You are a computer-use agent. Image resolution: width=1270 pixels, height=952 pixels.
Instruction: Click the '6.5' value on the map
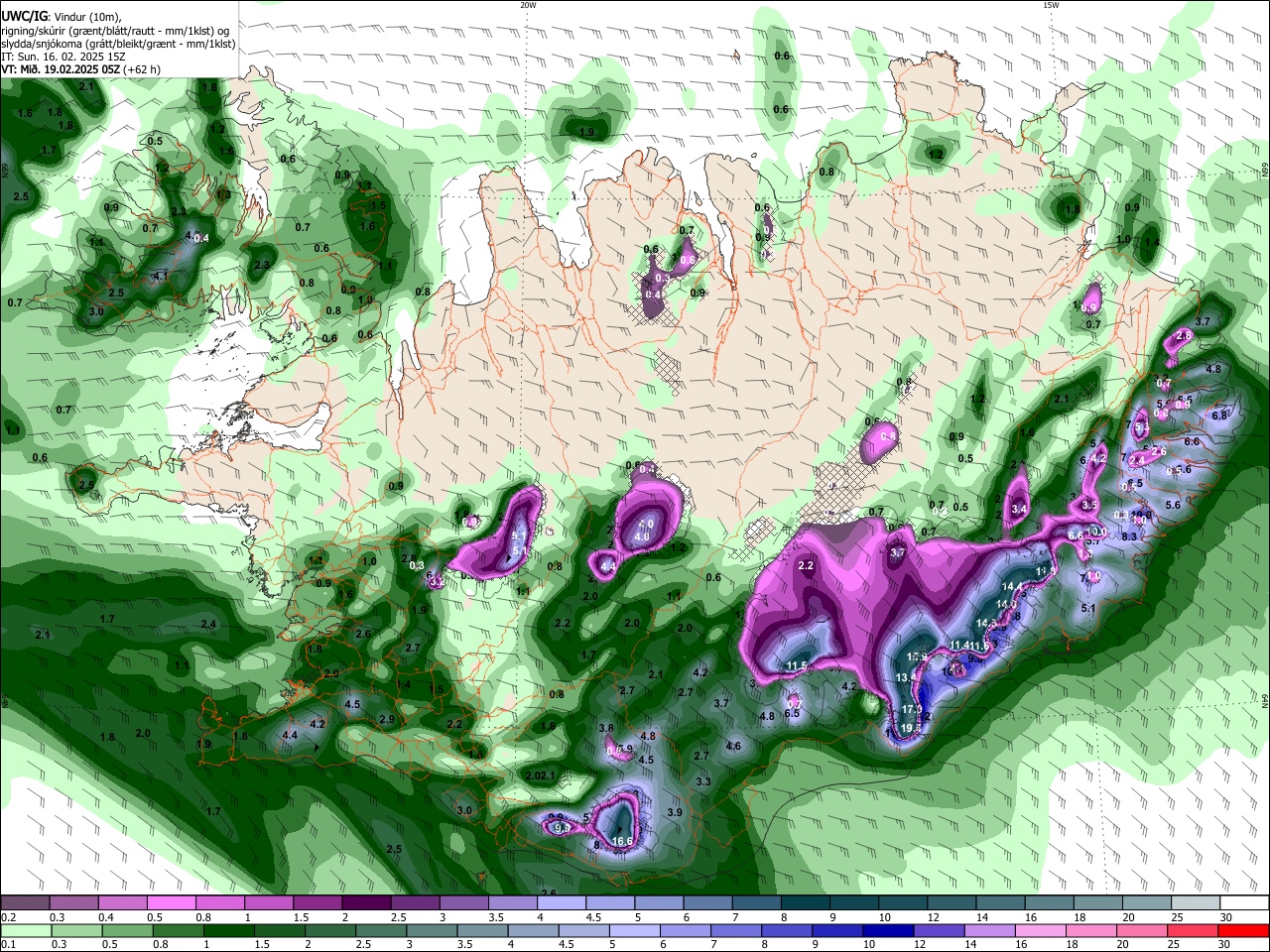[x=792, y=713]
